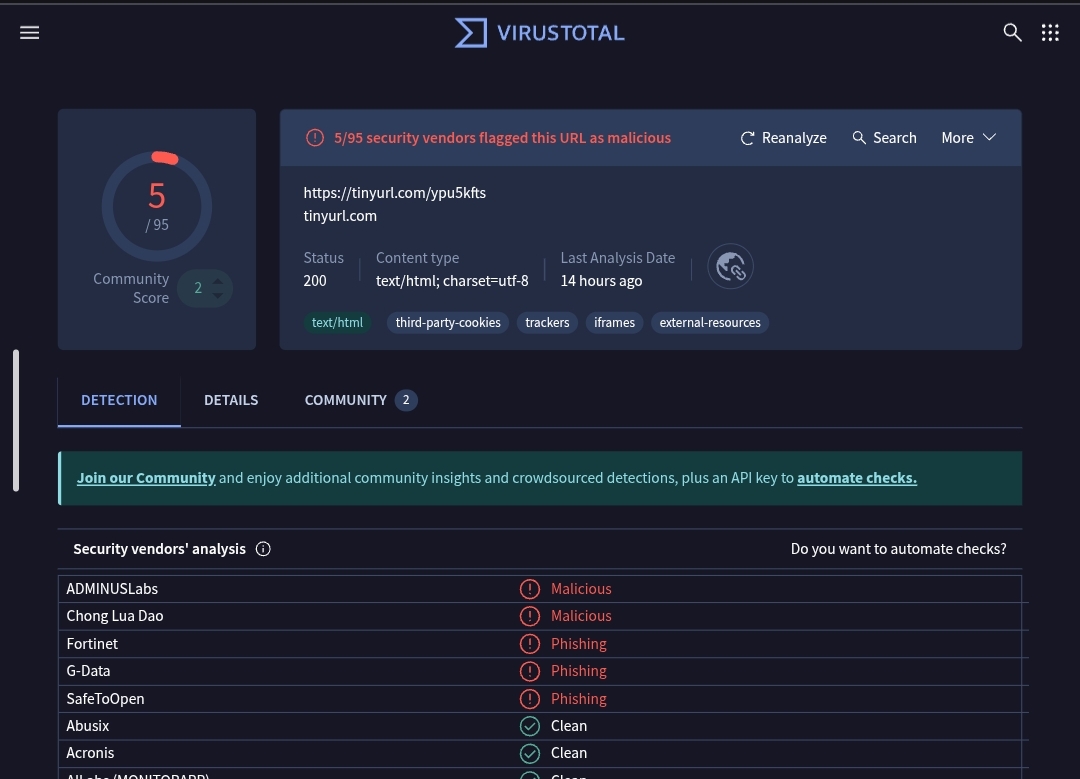Select the trackers tag
Screen dimensions: 1080x779
point(547,322)
